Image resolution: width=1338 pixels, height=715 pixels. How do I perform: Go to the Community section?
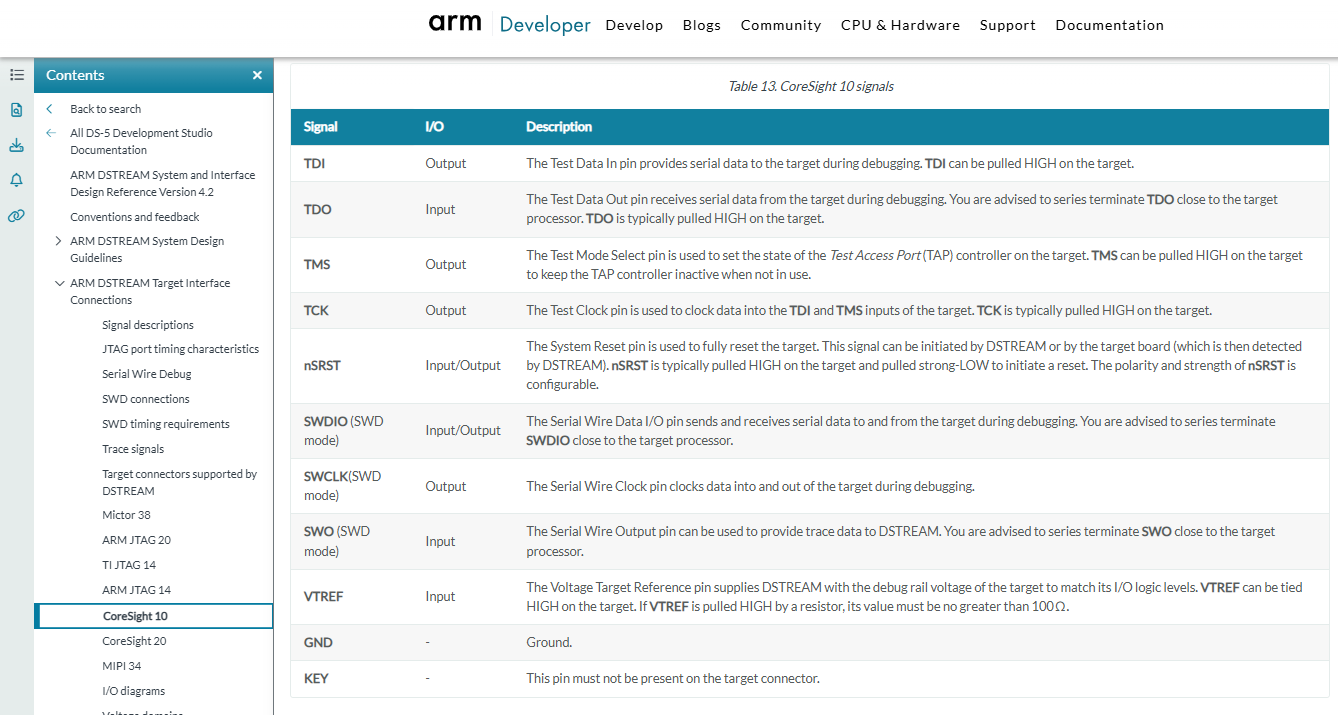(780, 25)
